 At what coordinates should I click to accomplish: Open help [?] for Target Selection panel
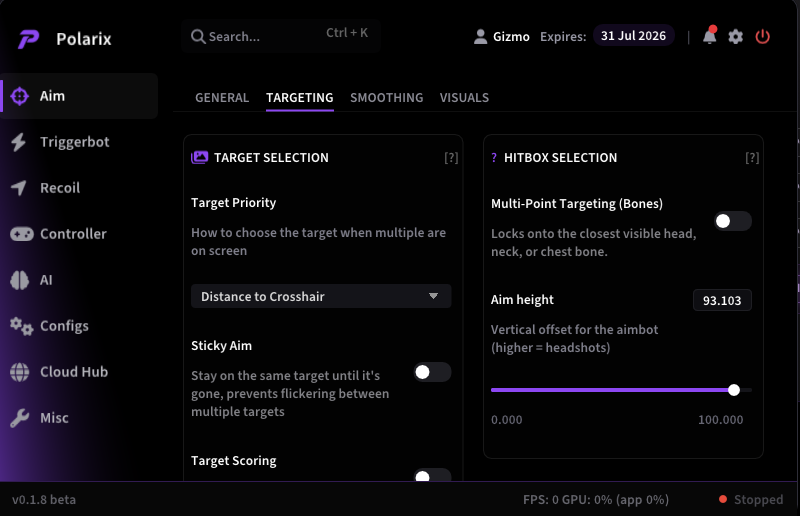[x=451, y=158]
